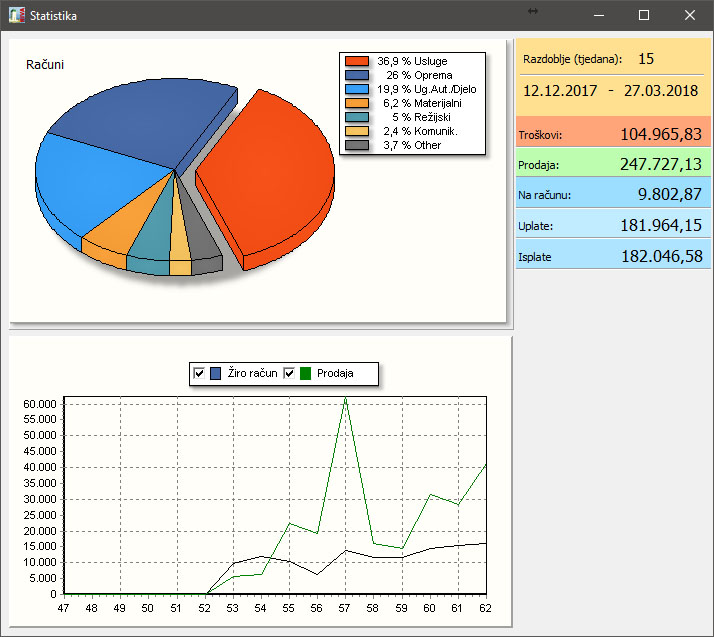Click the Ug.Aut./Djelo legend color box
This screenshot has height=637, width=714.
click(356, 89)
